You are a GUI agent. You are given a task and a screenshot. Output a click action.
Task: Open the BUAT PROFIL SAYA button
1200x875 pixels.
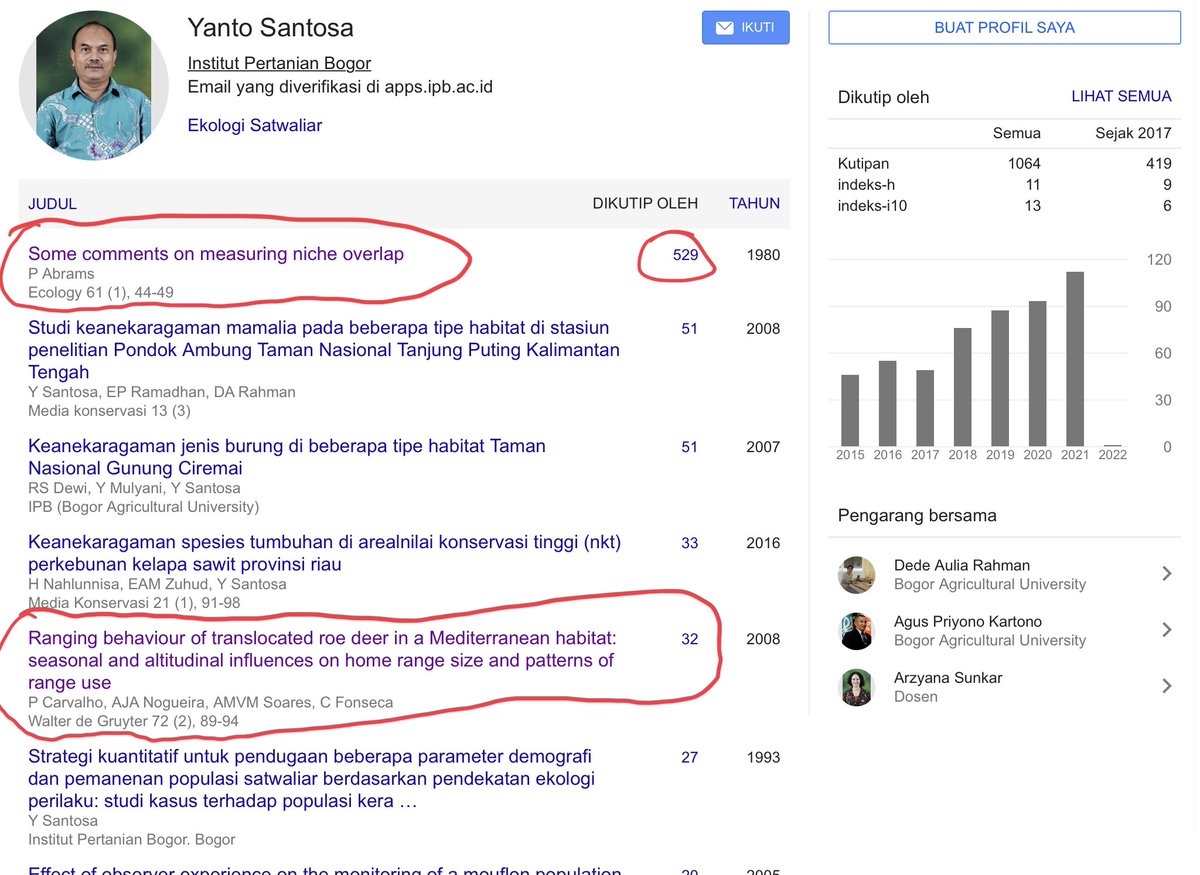[1004, 28]
